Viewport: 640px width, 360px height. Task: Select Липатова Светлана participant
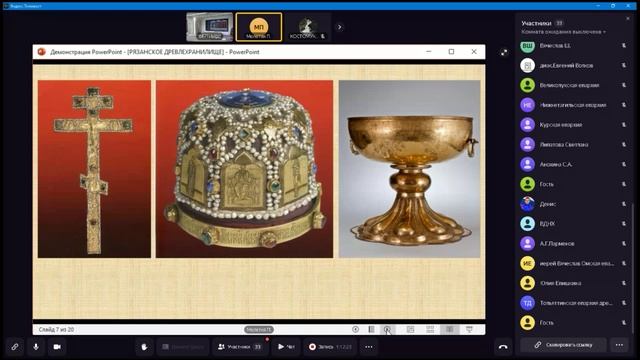tap(573, 144)
